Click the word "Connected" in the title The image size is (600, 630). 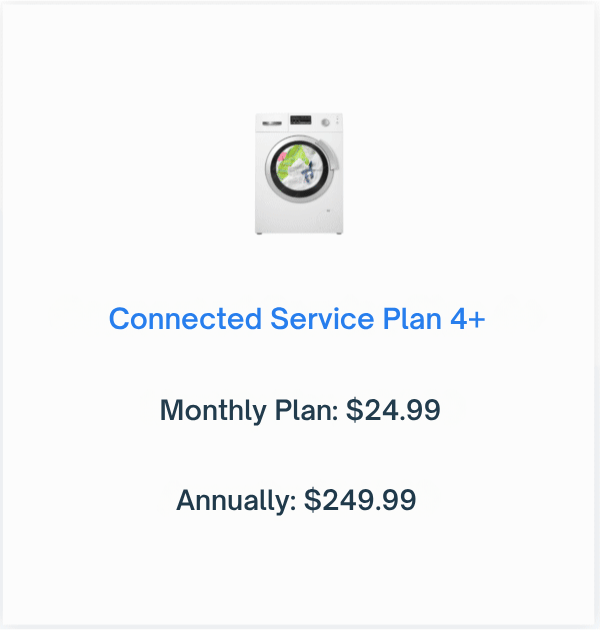(185, 319)
